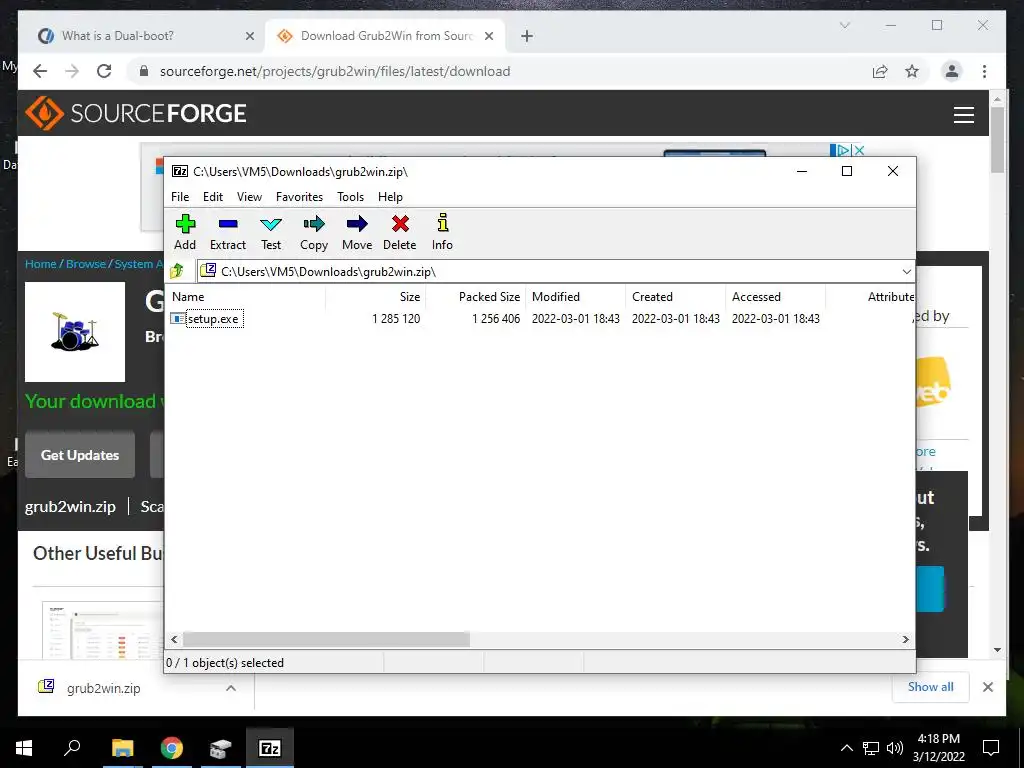Sort by the Size column header
This screenshot has height=768, width=1024.
tap(376, 296)
